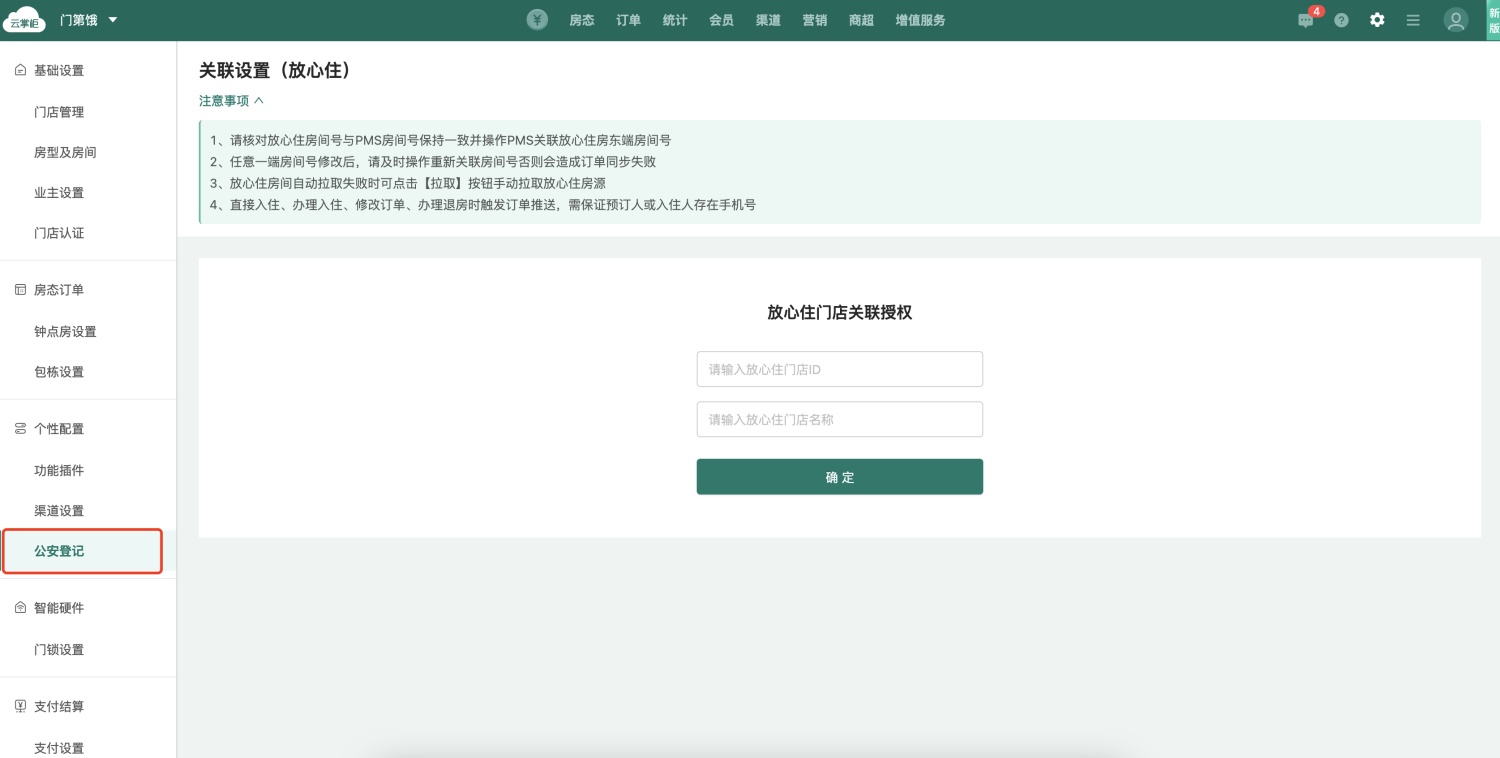
Task: Open the user avatar profile
Action: 1455,20
